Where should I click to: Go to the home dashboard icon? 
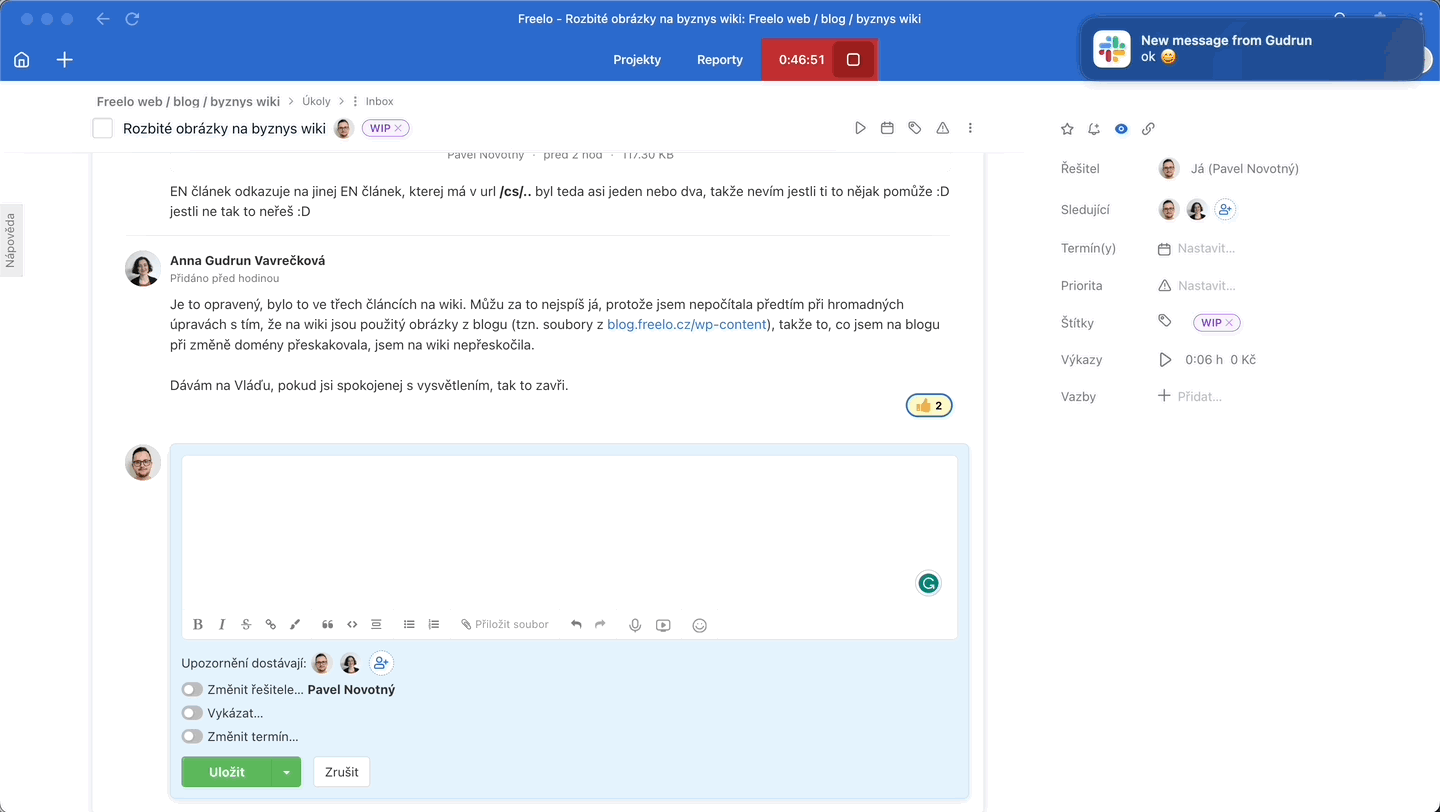click(22, 60)
